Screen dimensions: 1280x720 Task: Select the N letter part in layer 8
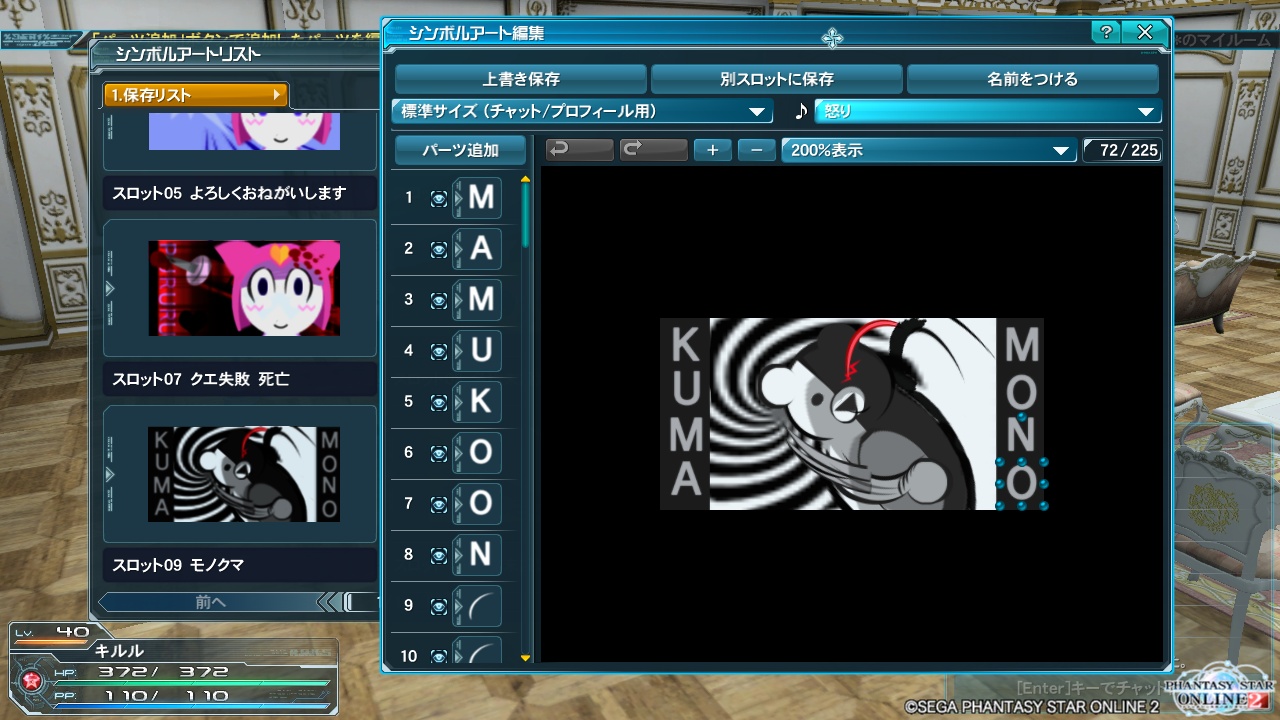click(481, 555)
